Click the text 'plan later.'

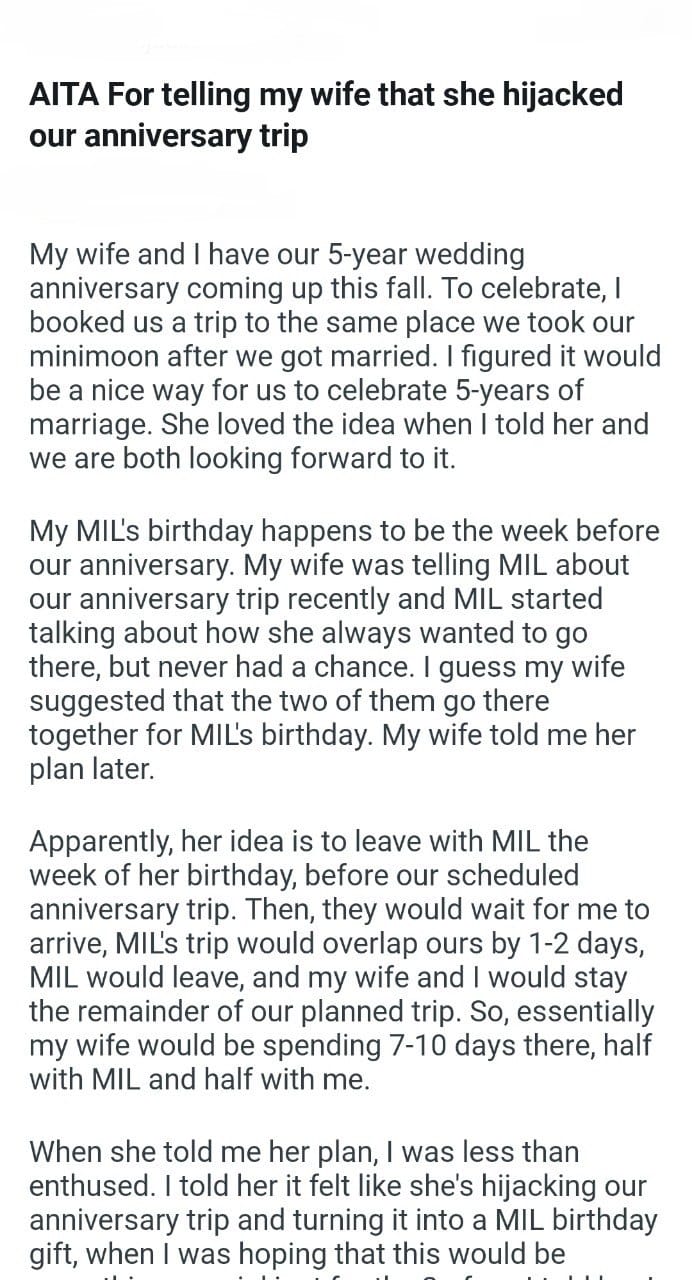pyautogui.click(x=92, y=769)
